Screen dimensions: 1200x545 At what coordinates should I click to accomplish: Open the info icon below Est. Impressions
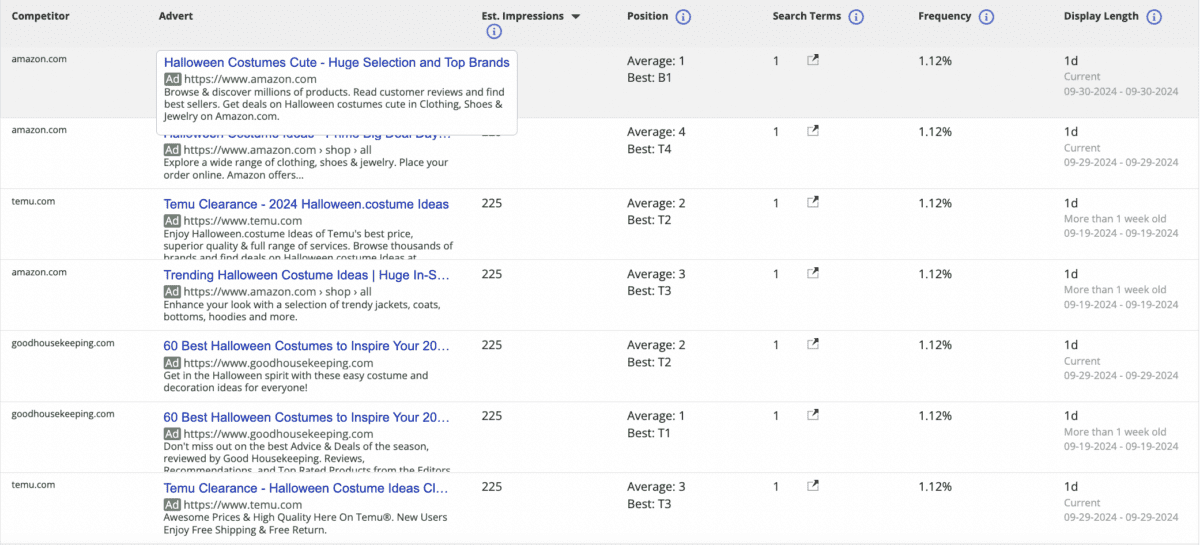[x=494, y=32]
